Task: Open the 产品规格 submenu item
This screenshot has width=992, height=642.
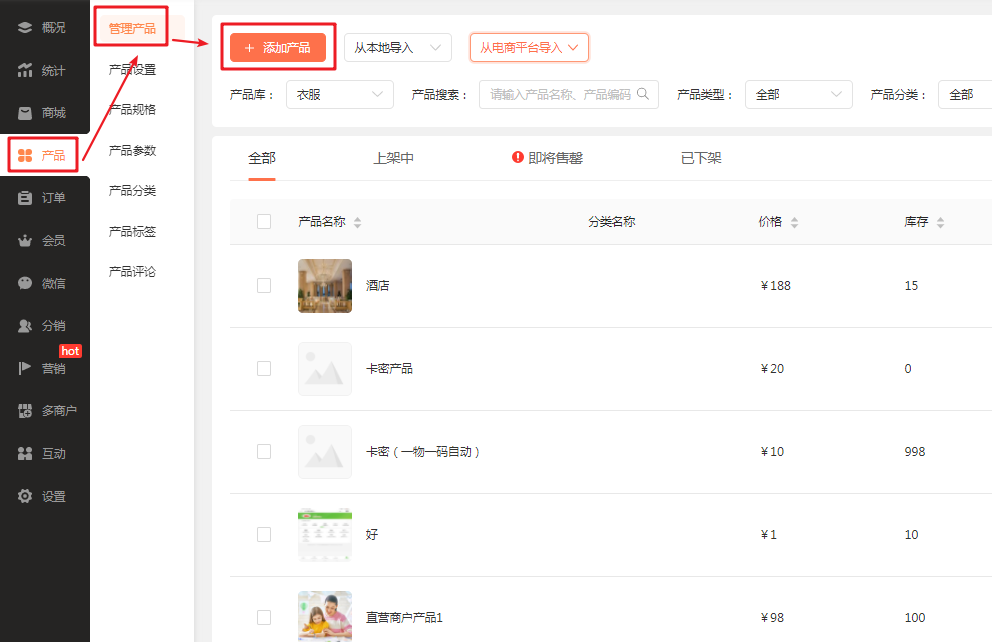Action: click(x=132, y=110)
